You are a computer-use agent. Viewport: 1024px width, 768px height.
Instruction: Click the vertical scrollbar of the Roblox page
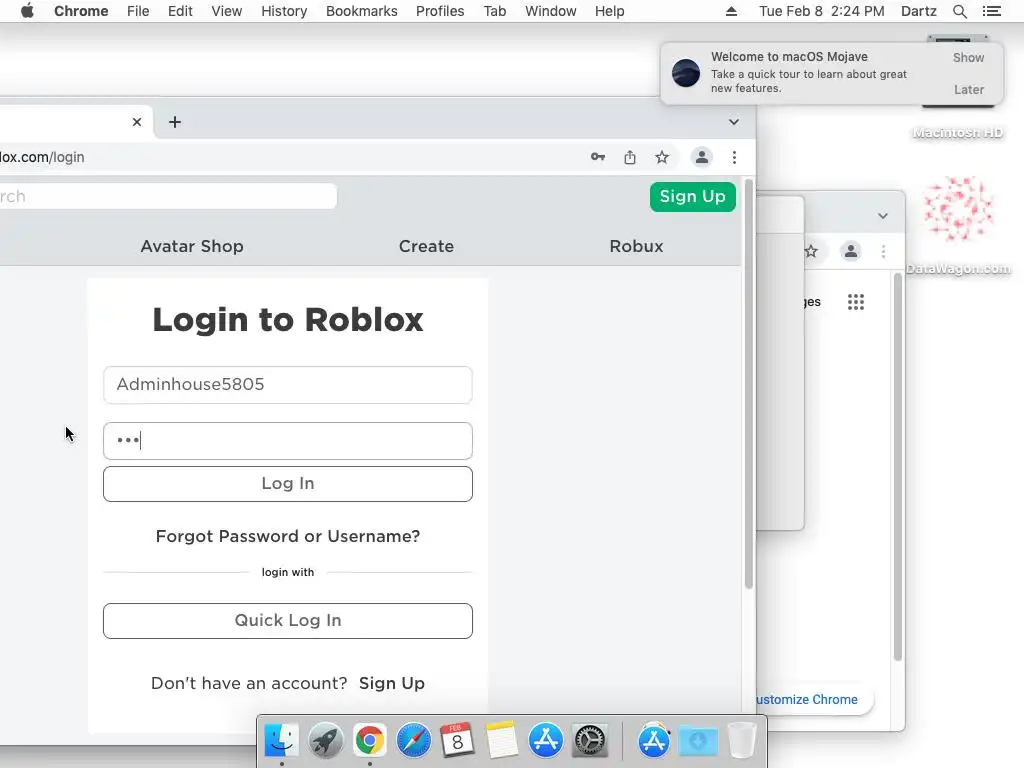click(x=748, y=384)
